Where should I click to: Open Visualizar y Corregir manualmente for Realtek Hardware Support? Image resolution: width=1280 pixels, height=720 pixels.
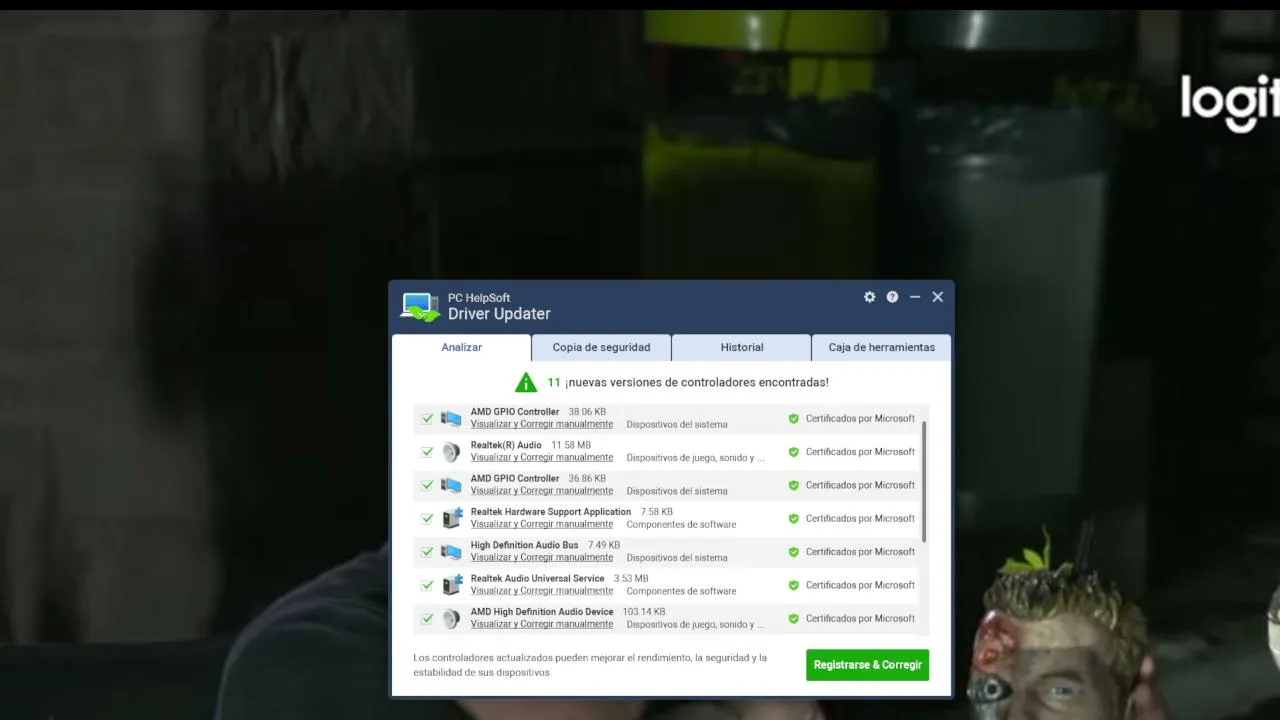pyautogui.click(x=542, y=524)
